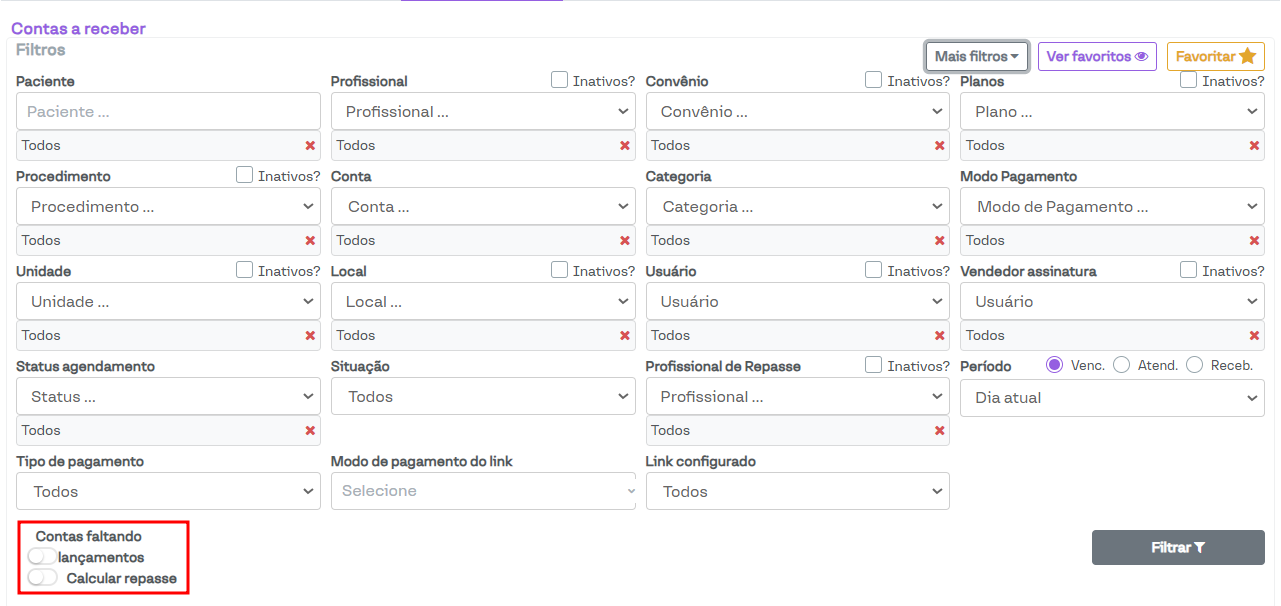
Task: Select the Atend. period radio option
Action: [1121, 365]
